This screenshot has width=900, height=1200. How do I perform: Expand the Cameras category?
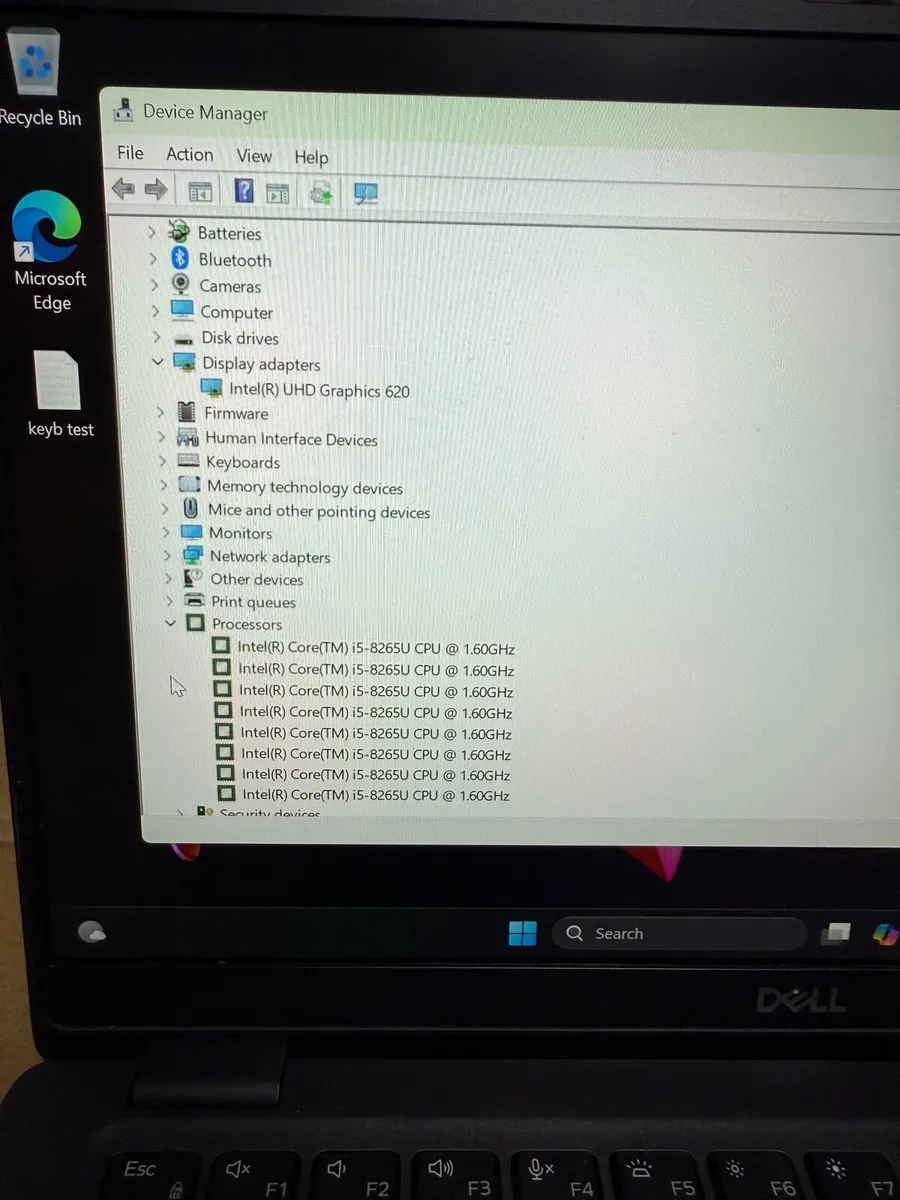(154, 285)
